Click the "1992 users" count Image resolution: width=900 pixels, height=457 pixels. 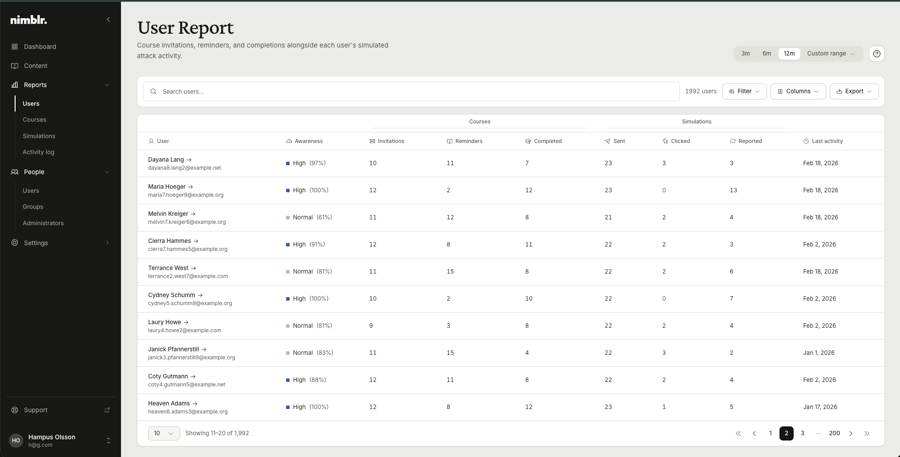coord(701,91)
